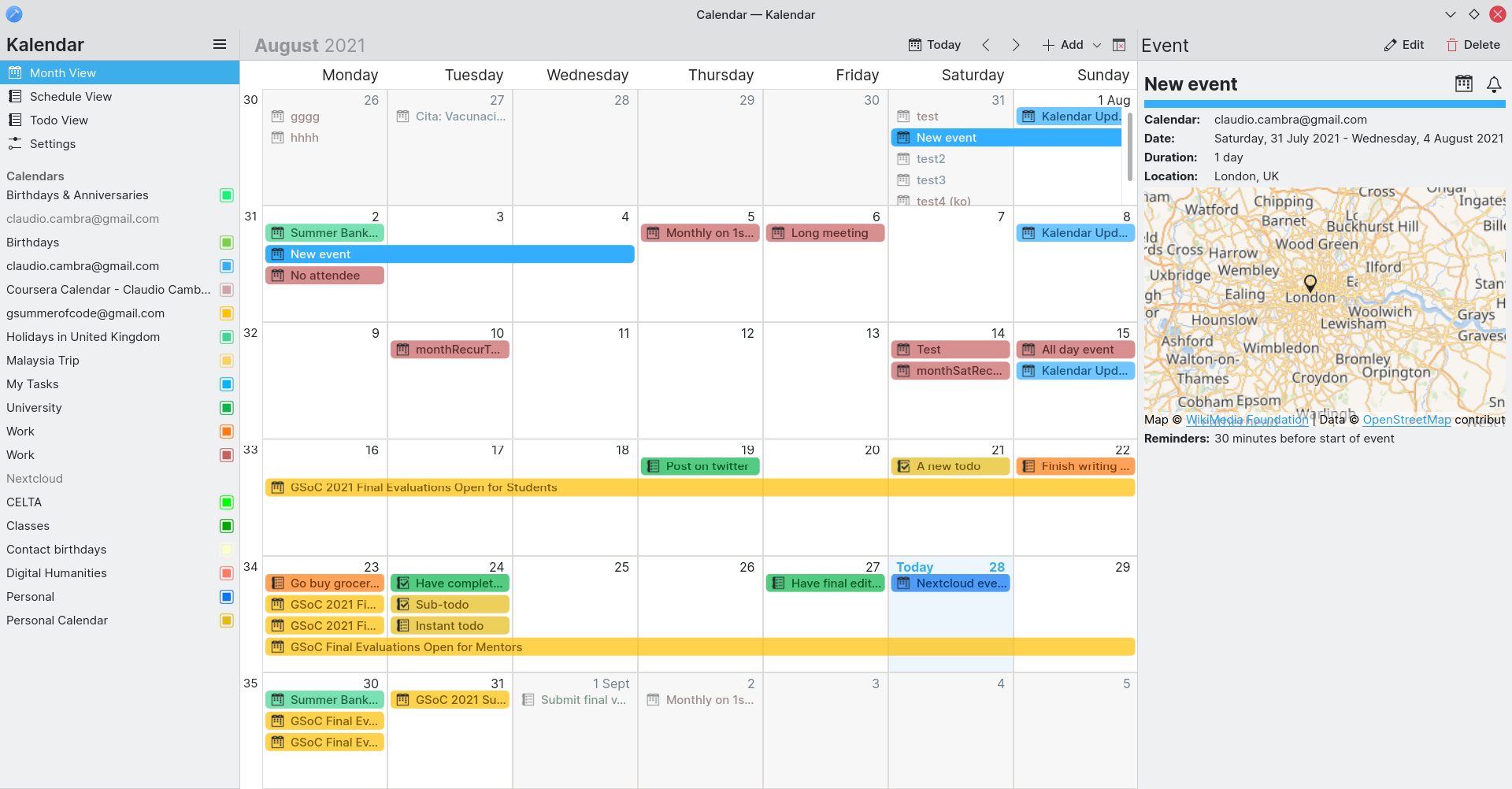Toggle the Birthdays & Anniversaries calendar checkbox
The image size is (1512, 789).
pos(227,195)
